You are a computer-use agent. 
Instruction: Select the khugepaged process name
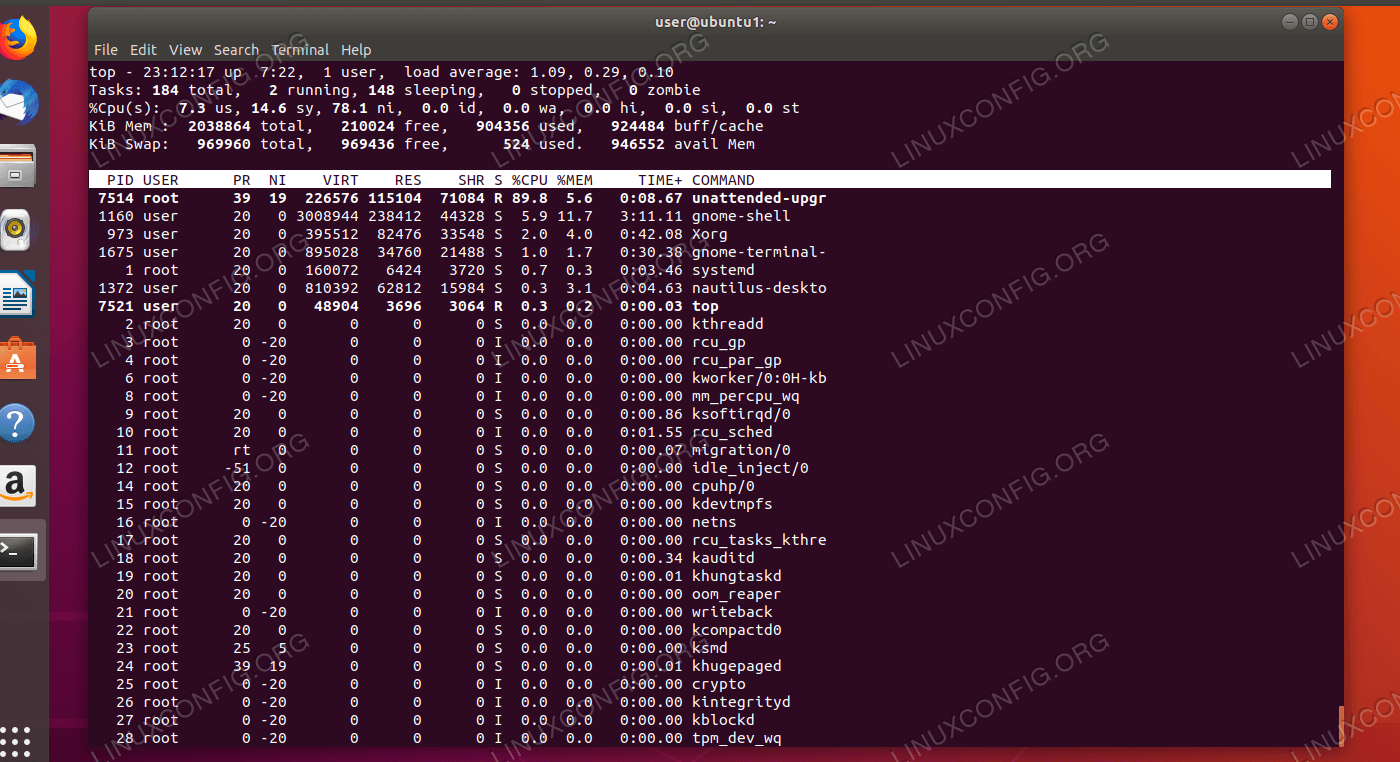737,666
